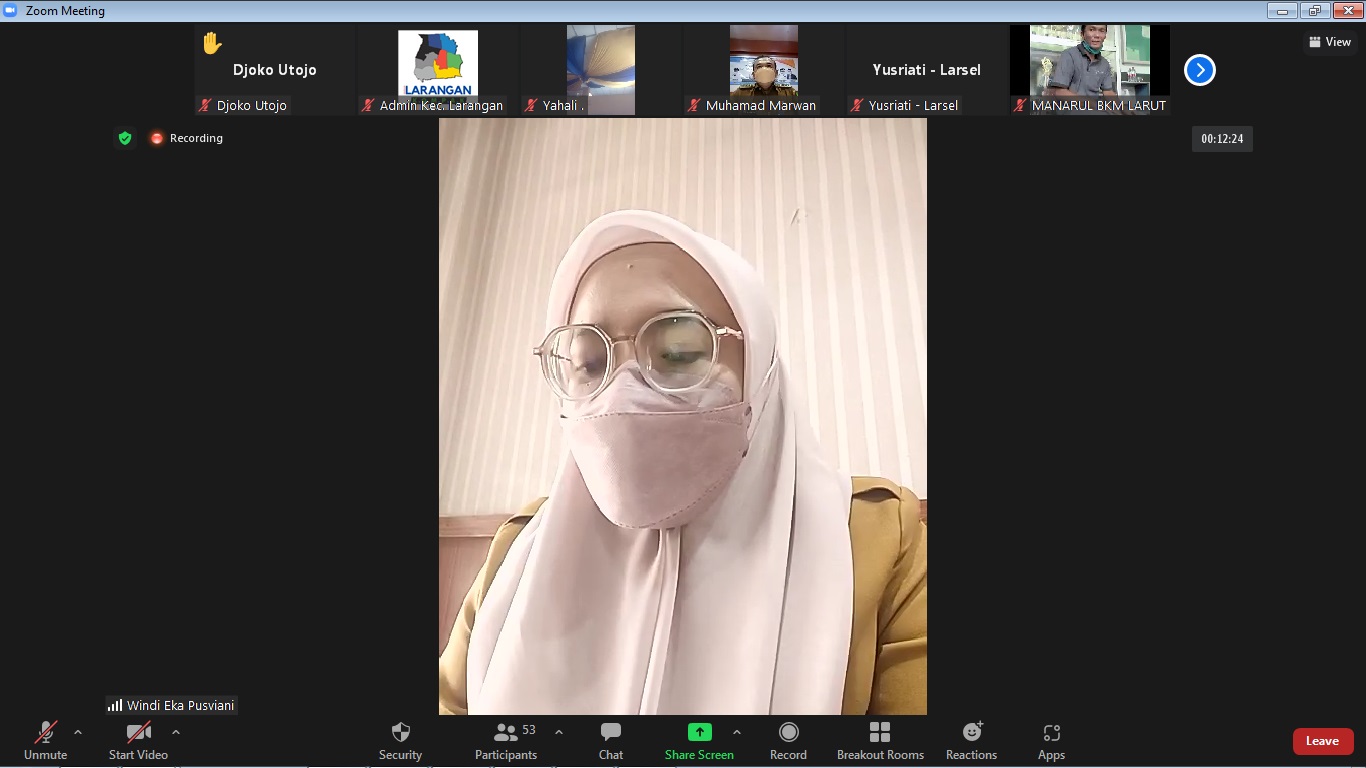Viewport: 1366px width, 768px height.
Task: Expand audio options arrow beside Unmute
Action: point(78,732)
